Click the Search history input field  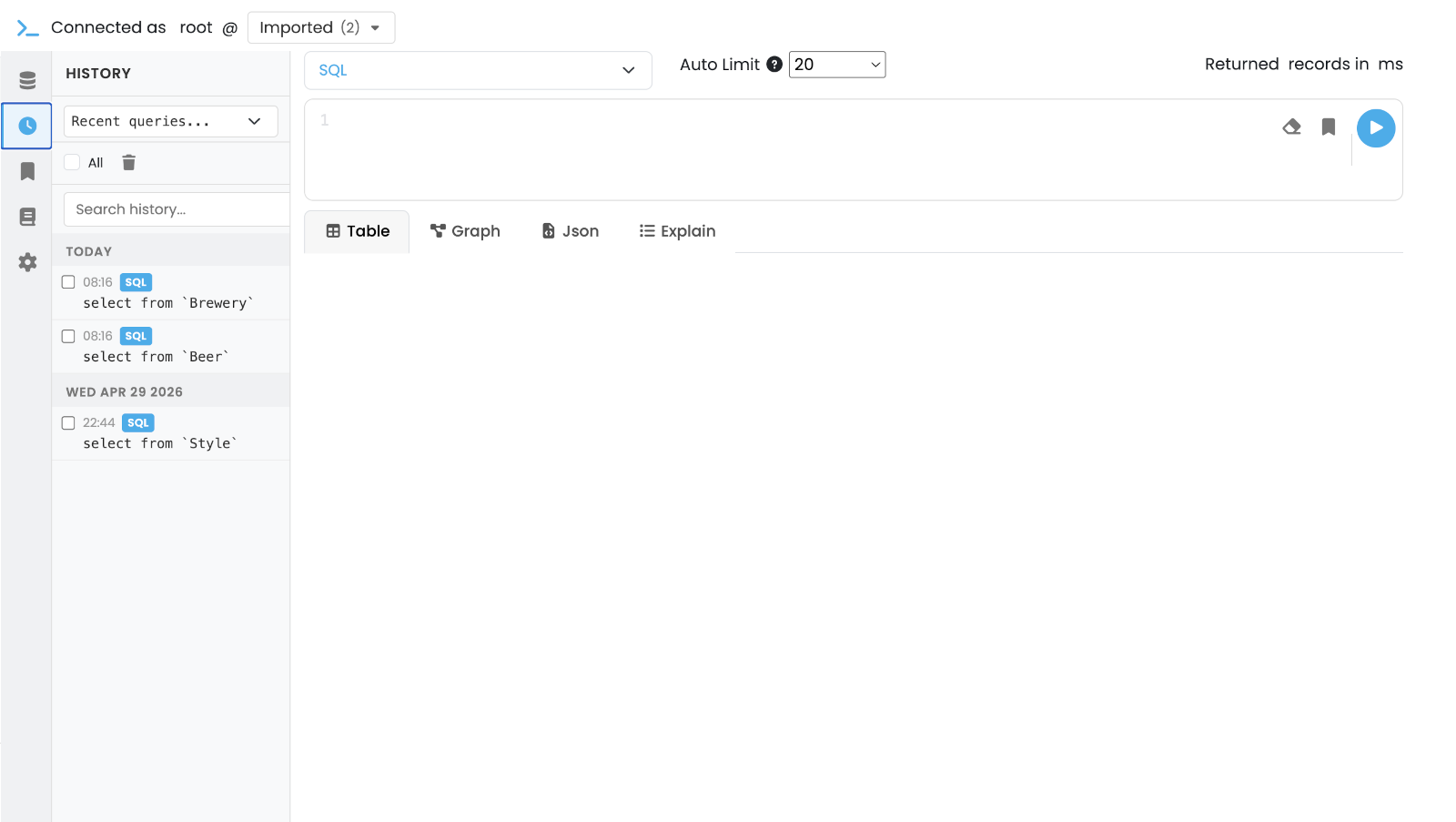coord(177,209)
